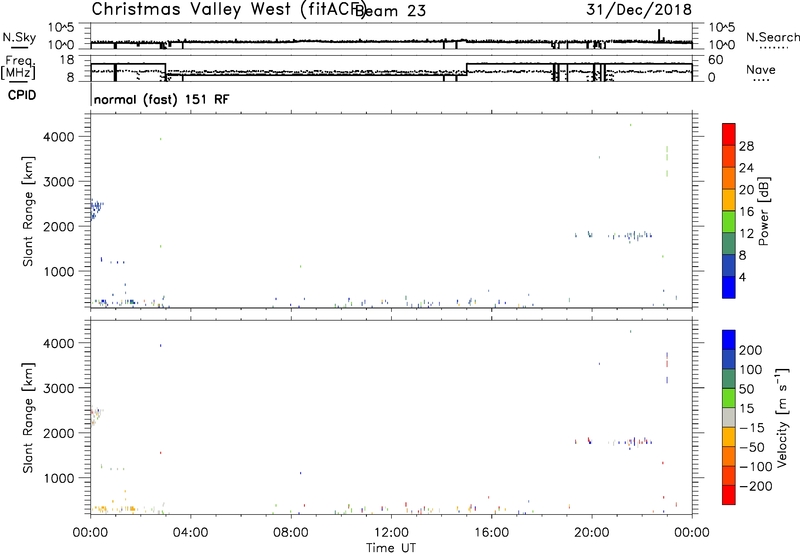This screenshot has height=554, width=800.
Task: Click the blue scatter cluster near 2400 km in the power panel
Action: 96,209
